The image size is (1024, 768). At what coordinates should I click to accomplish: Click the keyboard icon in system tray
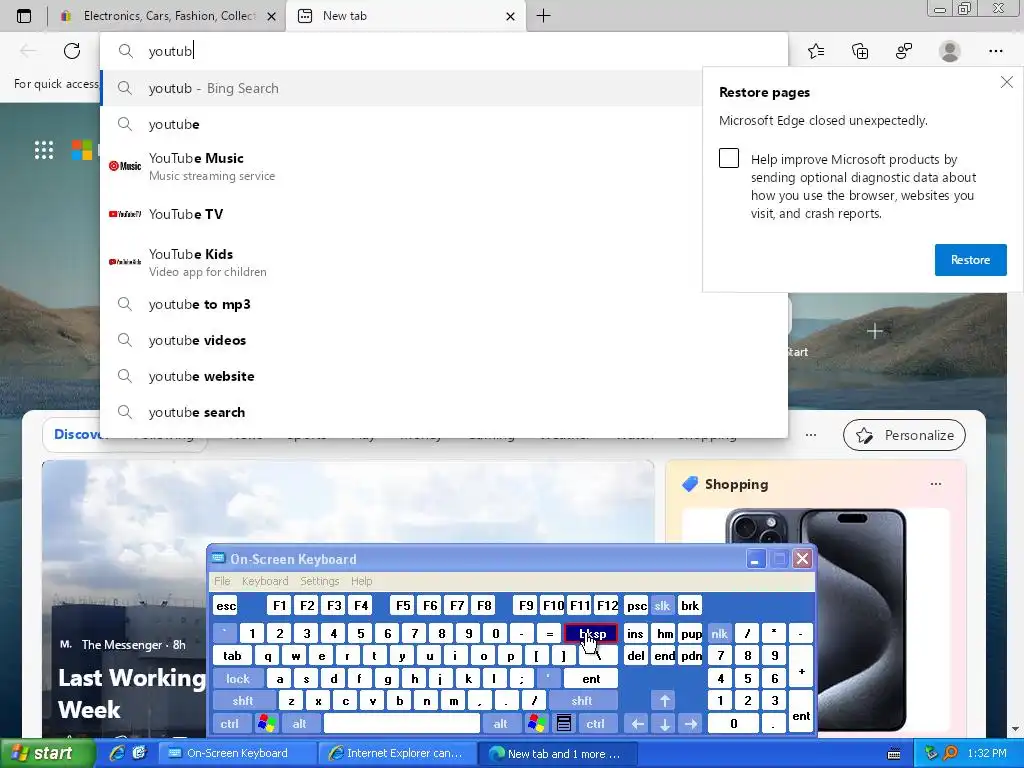click(894, 754)
